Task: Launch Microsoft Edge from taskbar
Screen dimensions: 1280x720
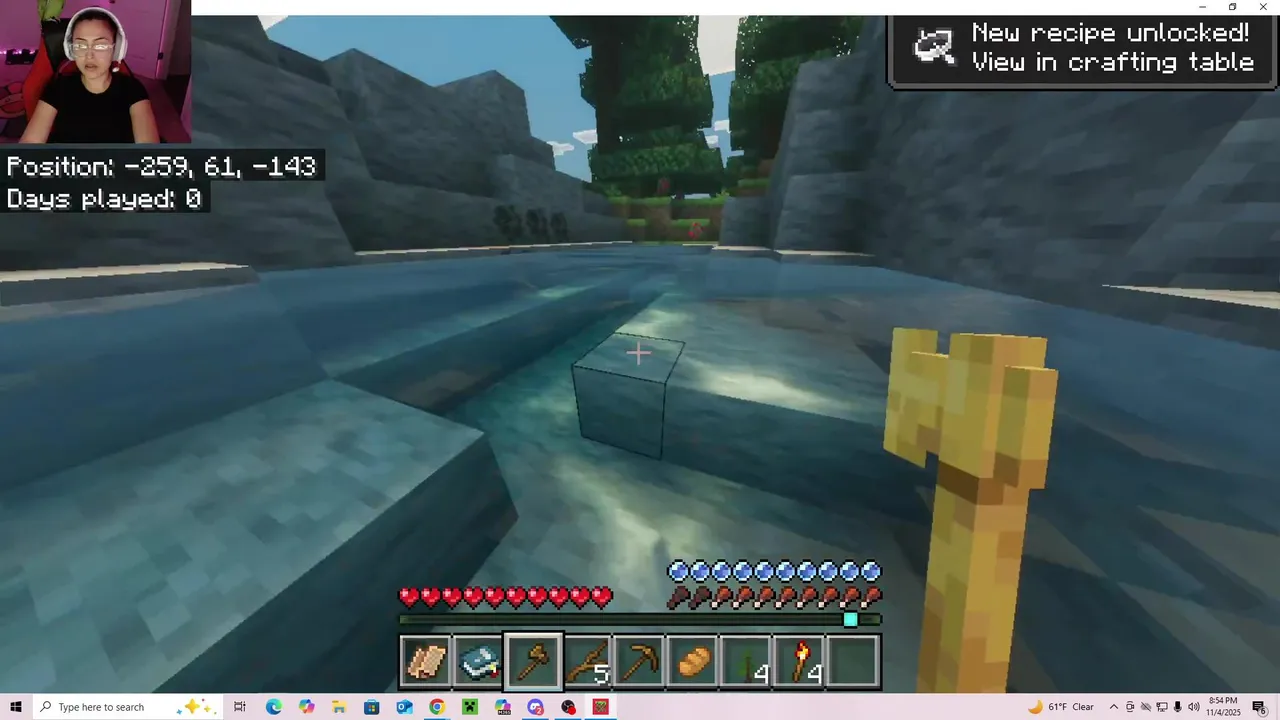Action: point(273,707)
